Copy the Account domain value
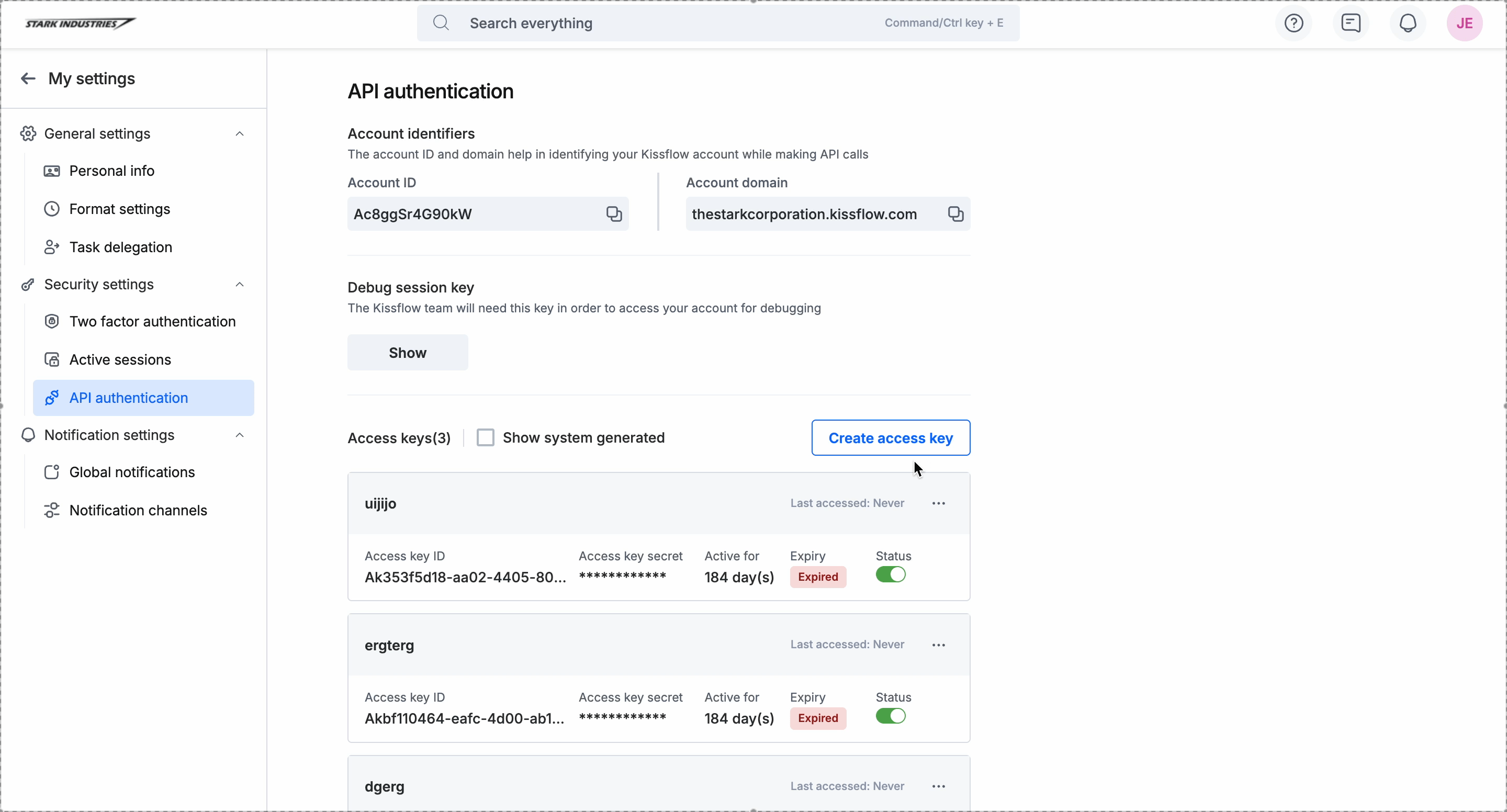 [955, 214]
